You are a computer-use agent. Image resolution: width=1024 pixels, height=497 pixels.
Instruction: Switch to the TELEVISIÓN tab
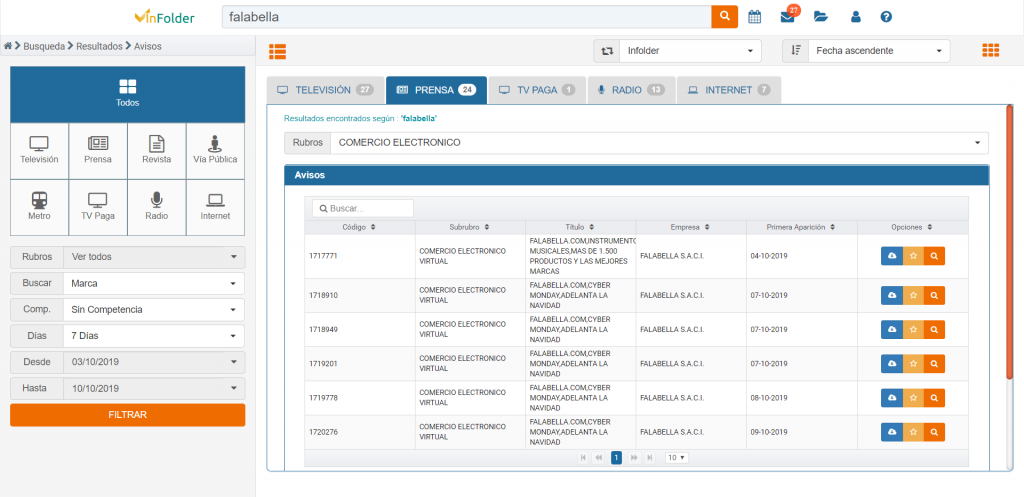tap(325, 90)
